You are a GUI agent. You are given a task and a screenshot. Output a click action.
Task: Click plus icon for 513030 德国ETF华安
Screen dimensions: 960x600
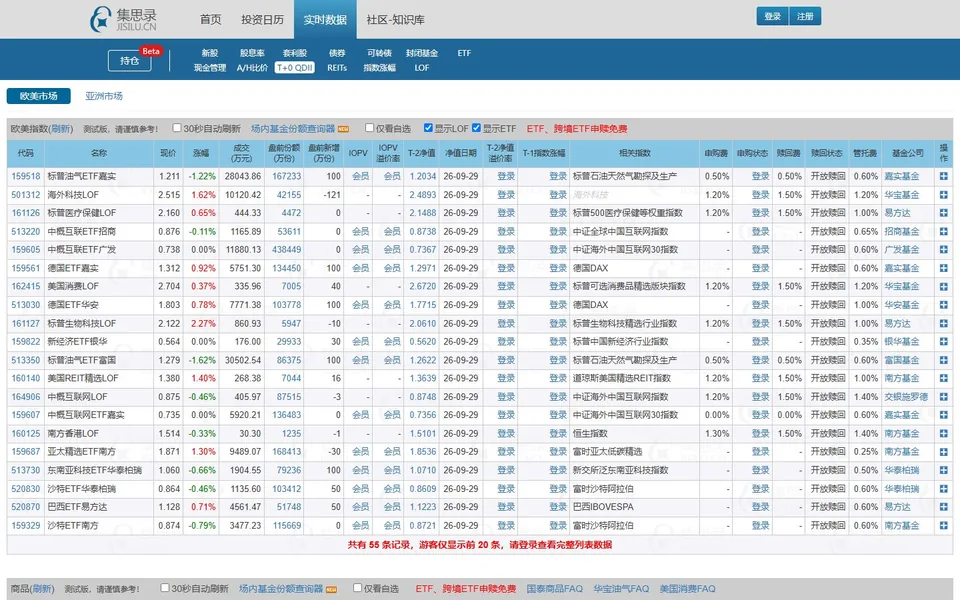tap(943, 305)
